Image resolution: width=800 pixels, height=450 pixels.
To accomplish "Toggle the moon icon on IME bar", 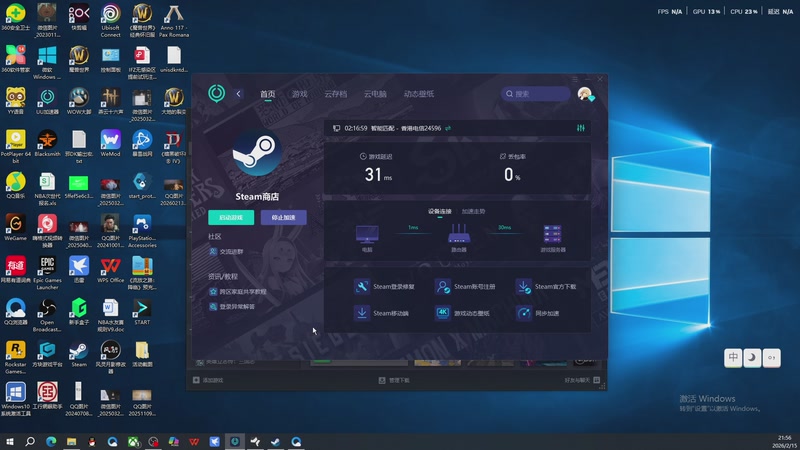I will click(752, 358).
